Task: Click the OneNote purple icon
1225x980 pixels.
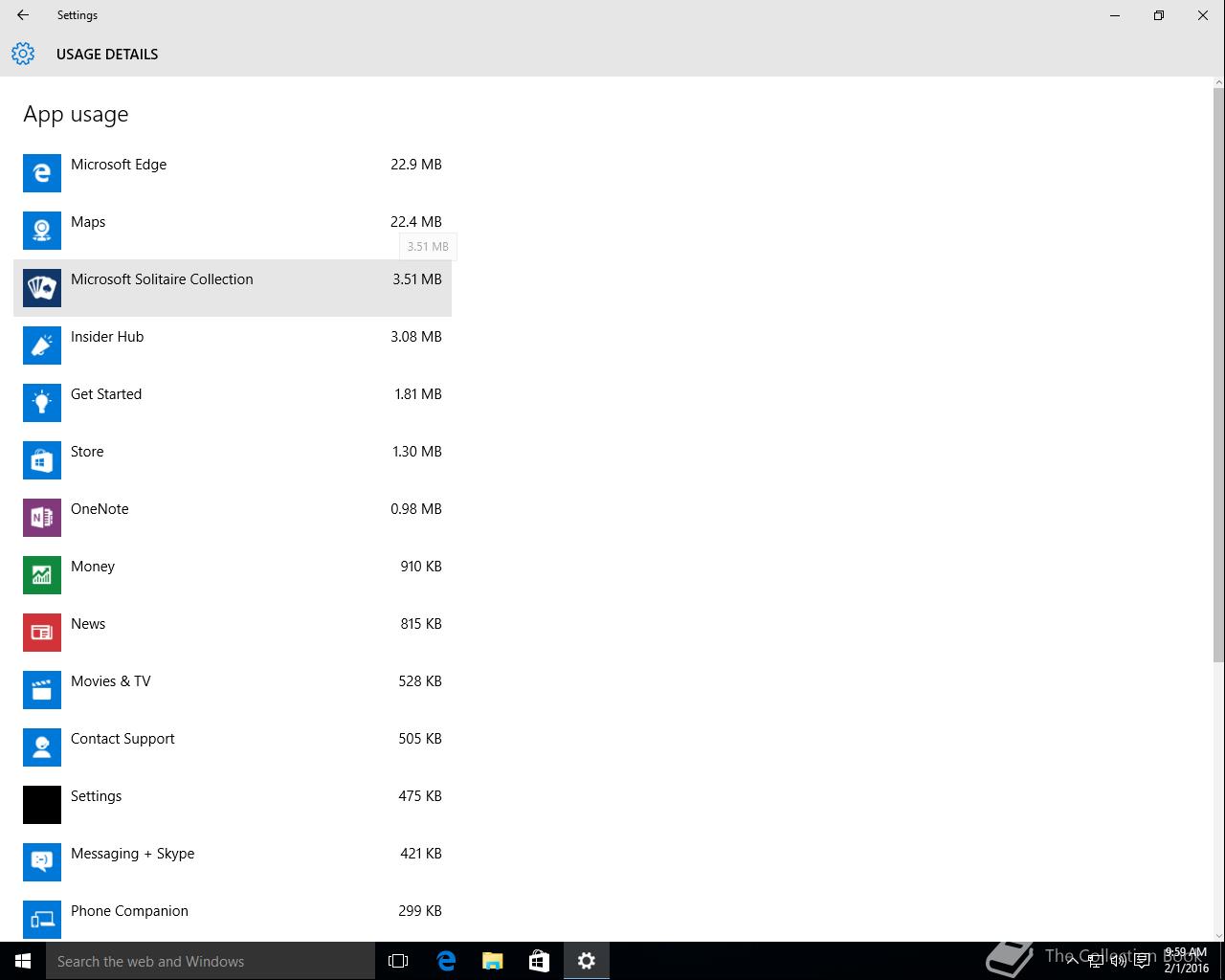Action: click(x=42, y=518)
